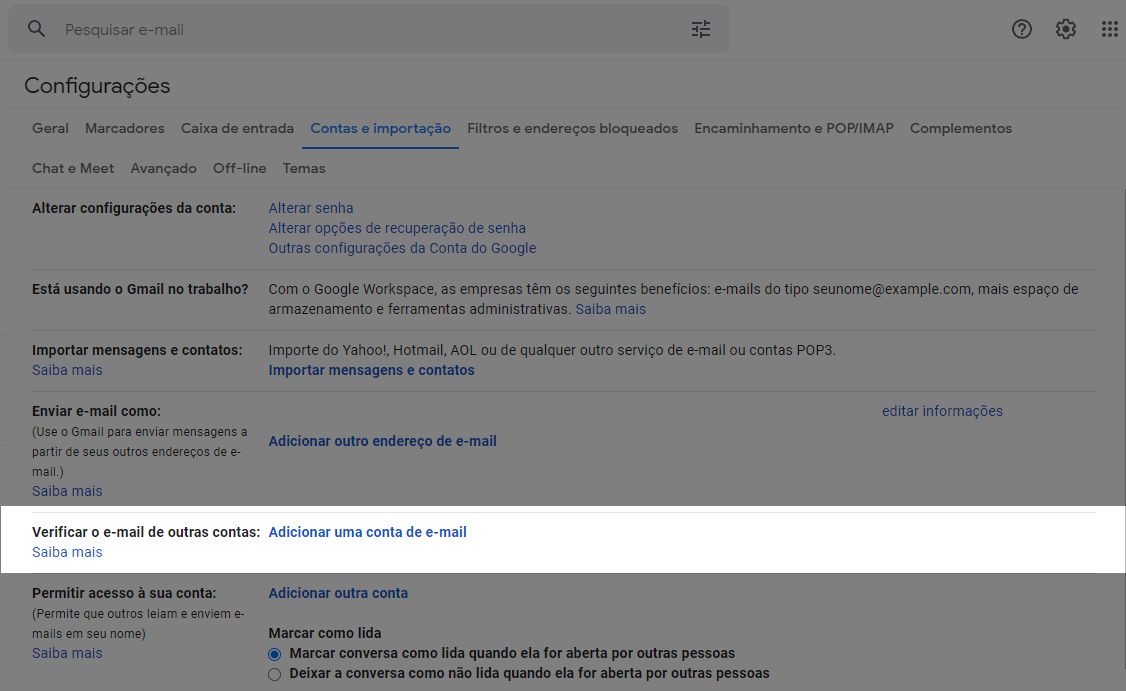Open Filtros e endereços bloqueados tab
The image size is (1126, 691).
[572, 128]
